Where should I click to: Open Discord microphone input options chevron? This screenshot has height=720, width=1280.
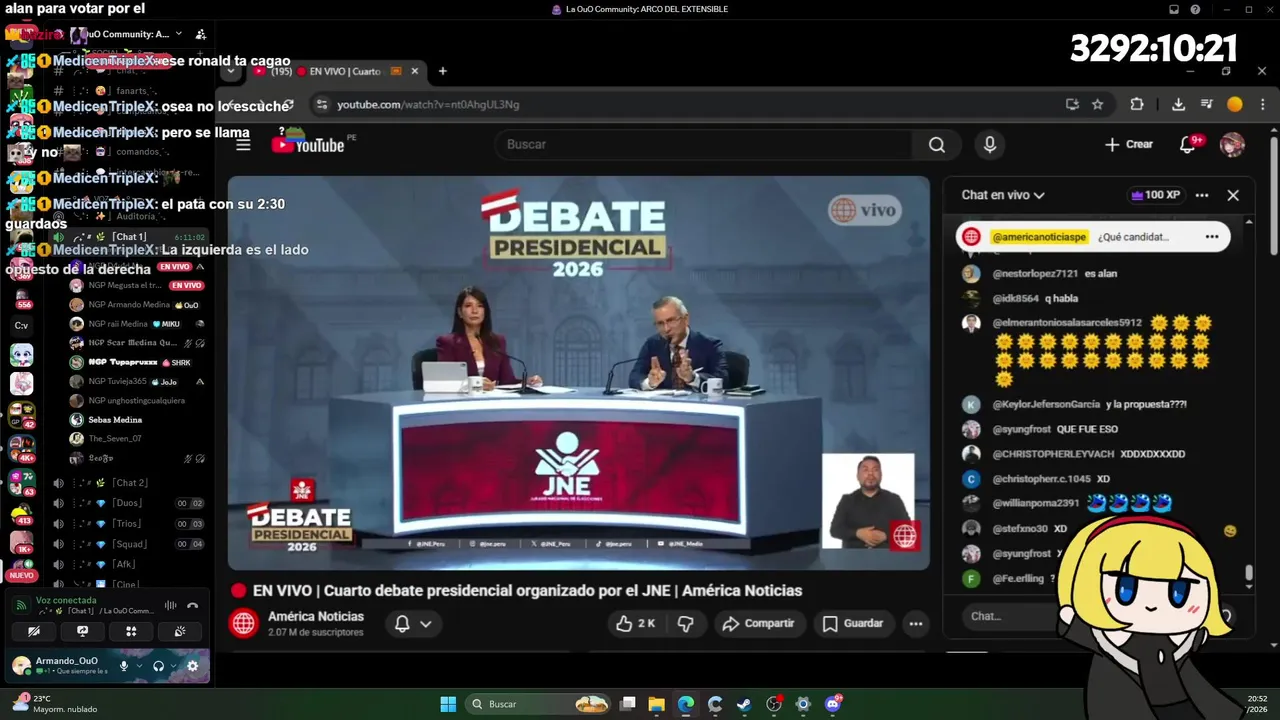click(x=139, y=666)
